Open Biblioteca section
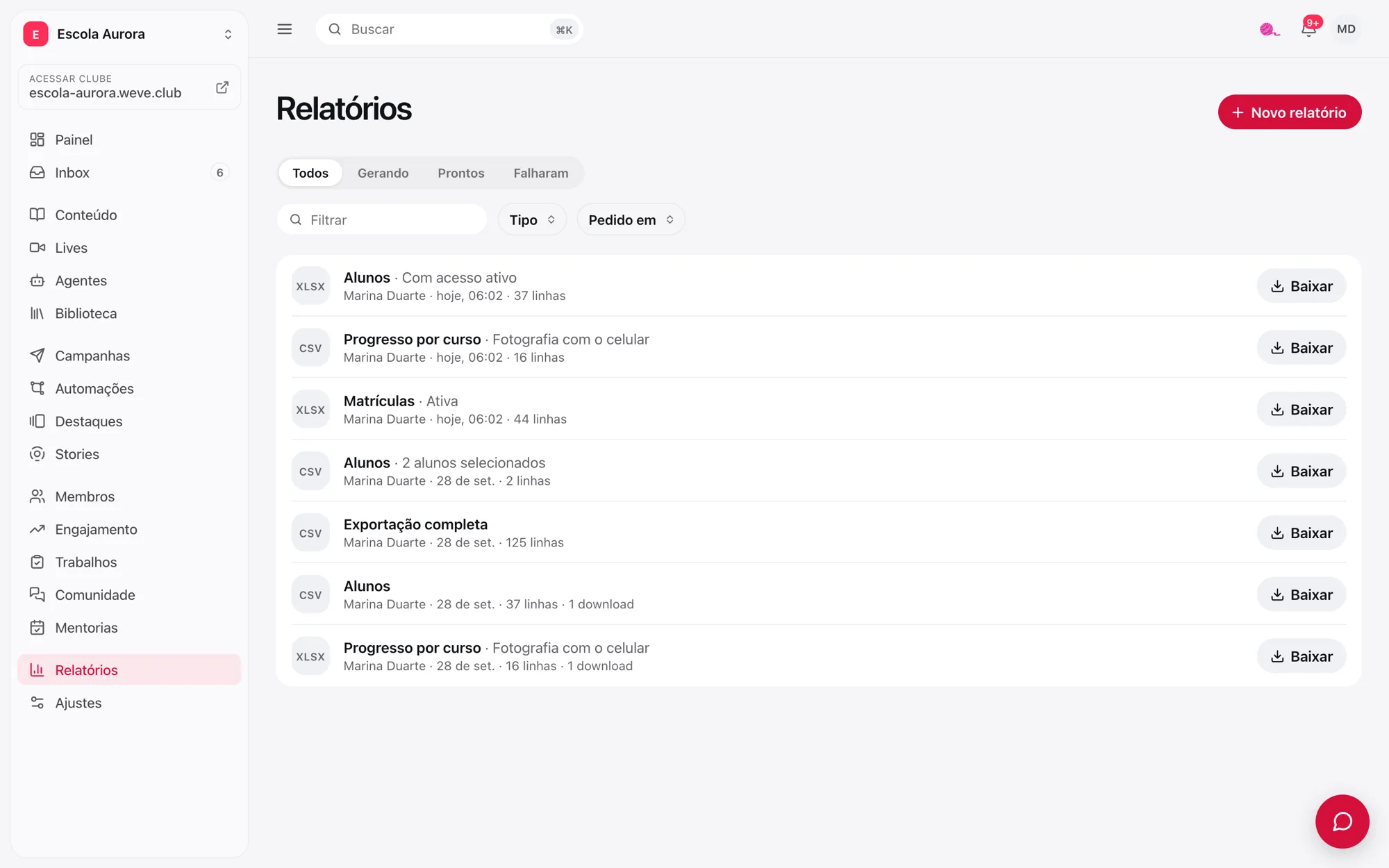1389x868 pixels. click(129, 313)
